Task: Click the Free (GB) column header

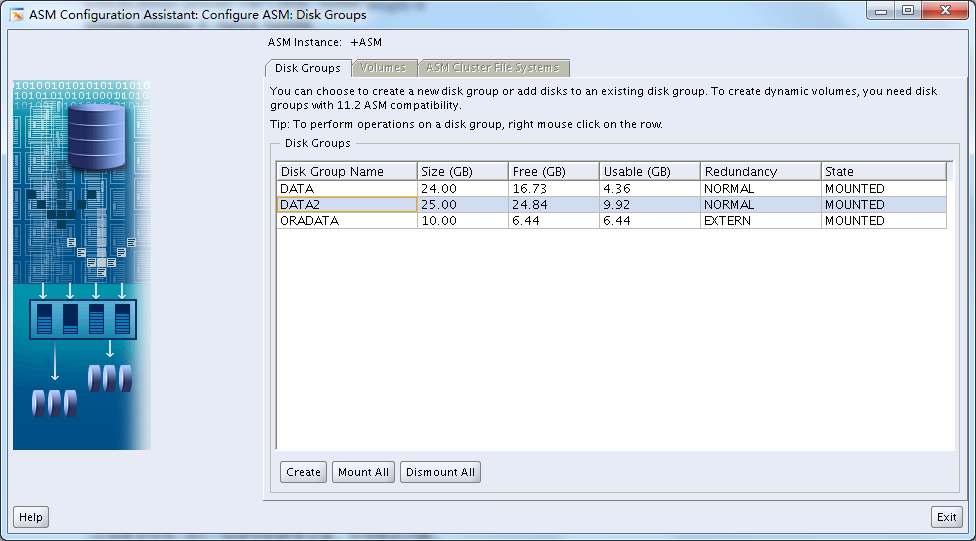Action: coord(554,171)
